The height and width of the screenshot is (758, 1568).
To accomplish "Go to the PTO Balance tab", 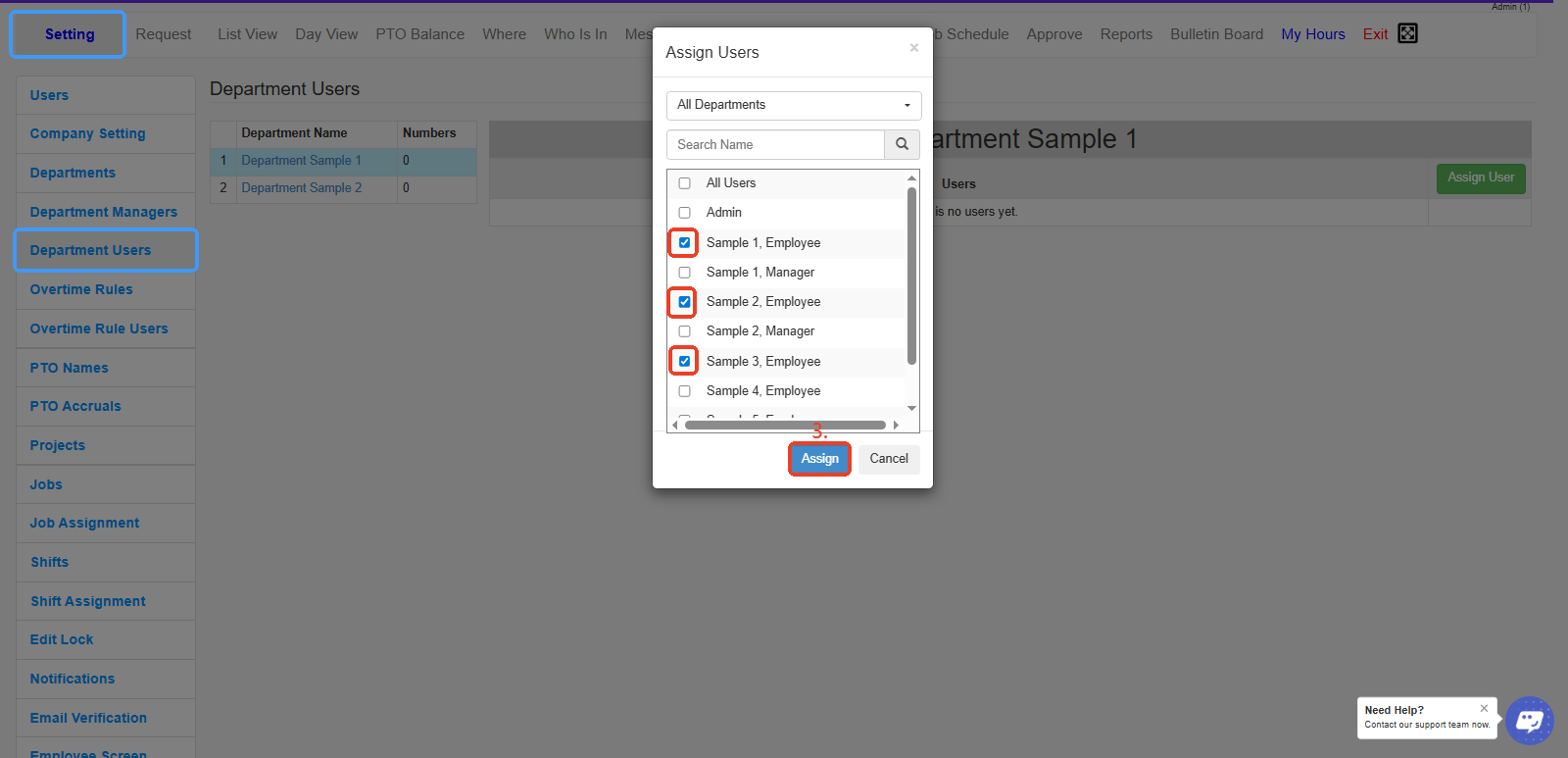I will click(x=419, y=34).
